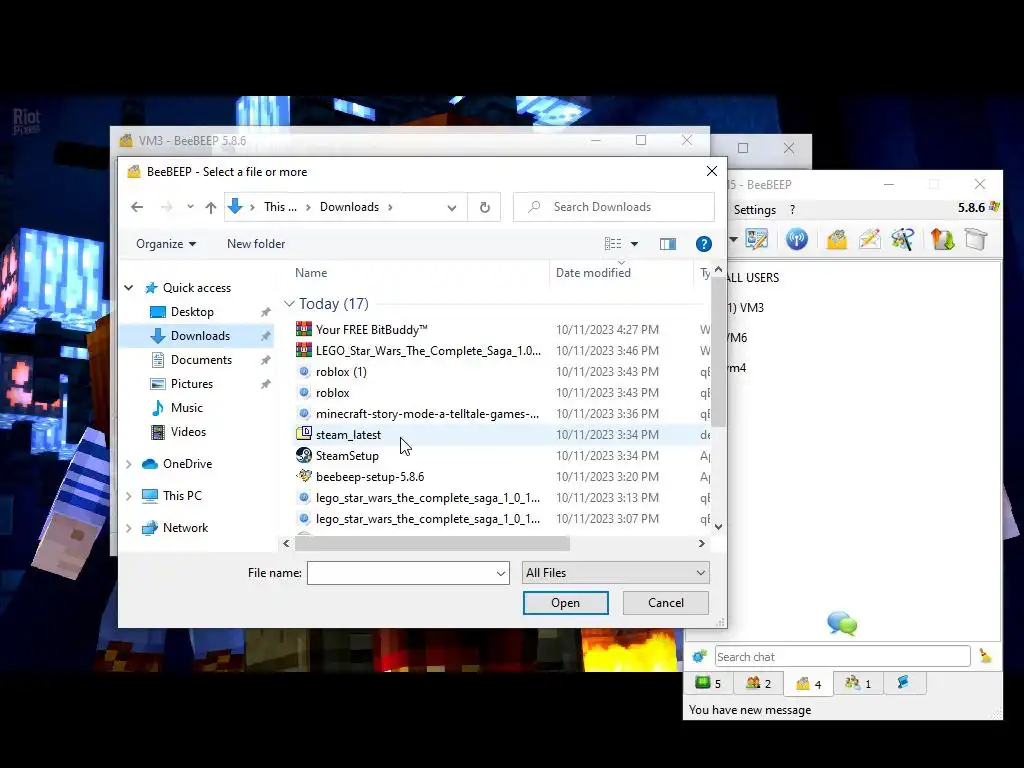
Task: Click the broom clear icon beside Search chat
Action: (x=985, y=656)
